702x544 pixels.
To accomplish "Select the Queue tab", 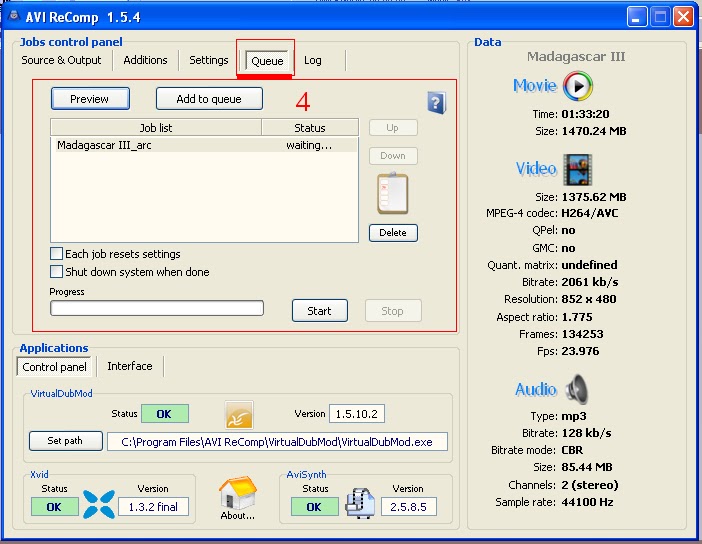I will pyautogui.click(x=267, y=61).
